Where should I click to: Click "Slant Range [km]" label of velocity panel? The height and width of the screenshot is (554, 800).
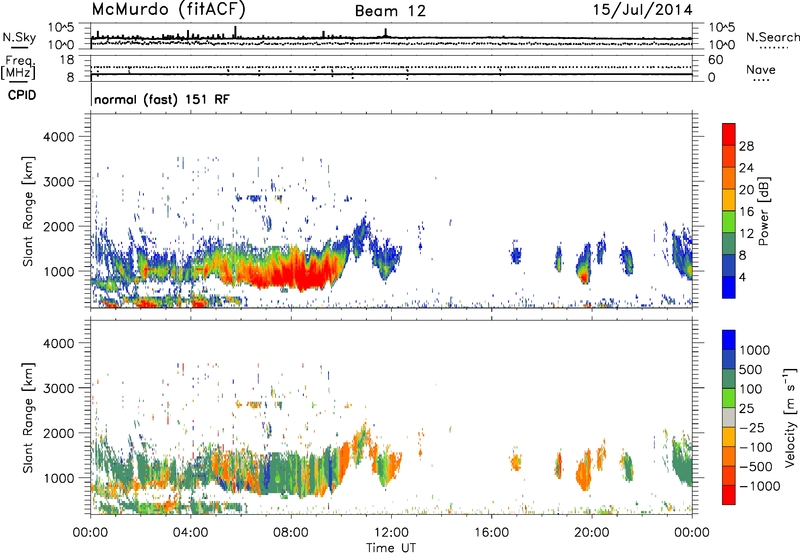(x=28, y=418)
